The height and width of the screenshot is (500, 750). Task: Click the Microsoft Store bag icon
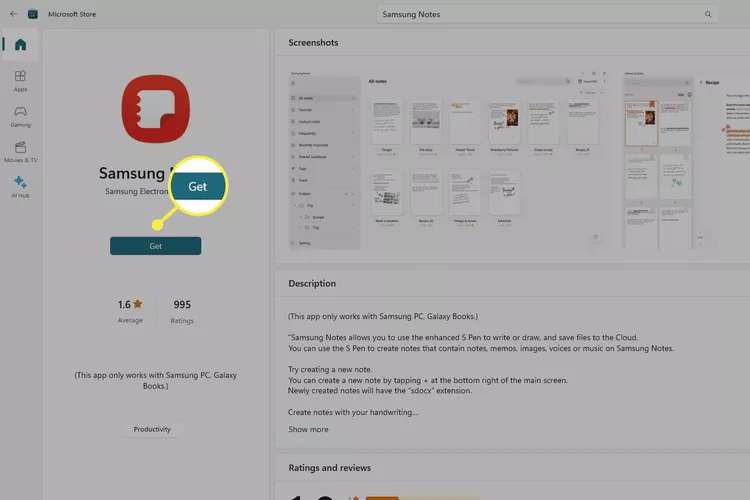point(34,14)
